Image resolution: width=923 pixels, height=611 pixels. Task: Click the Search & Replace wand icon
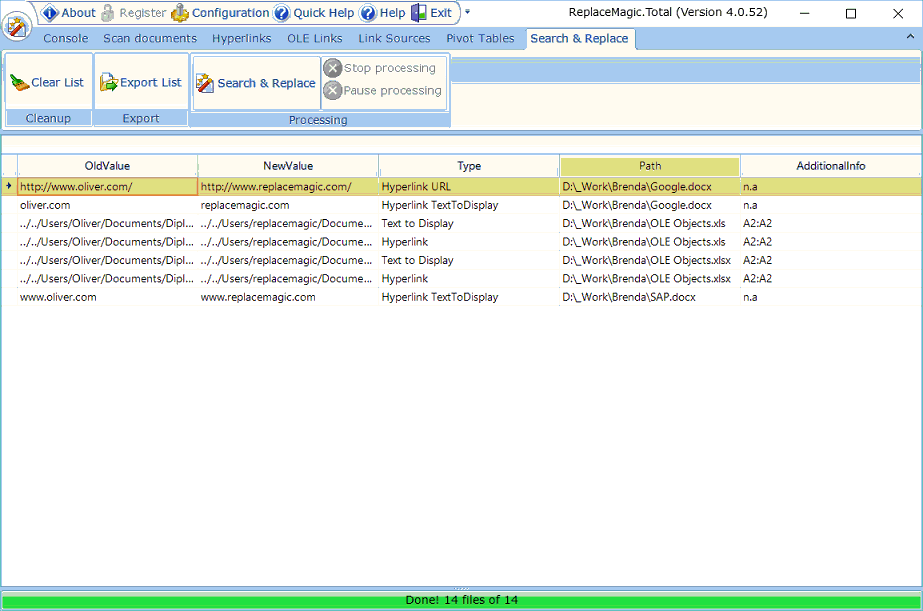[205, 83]
